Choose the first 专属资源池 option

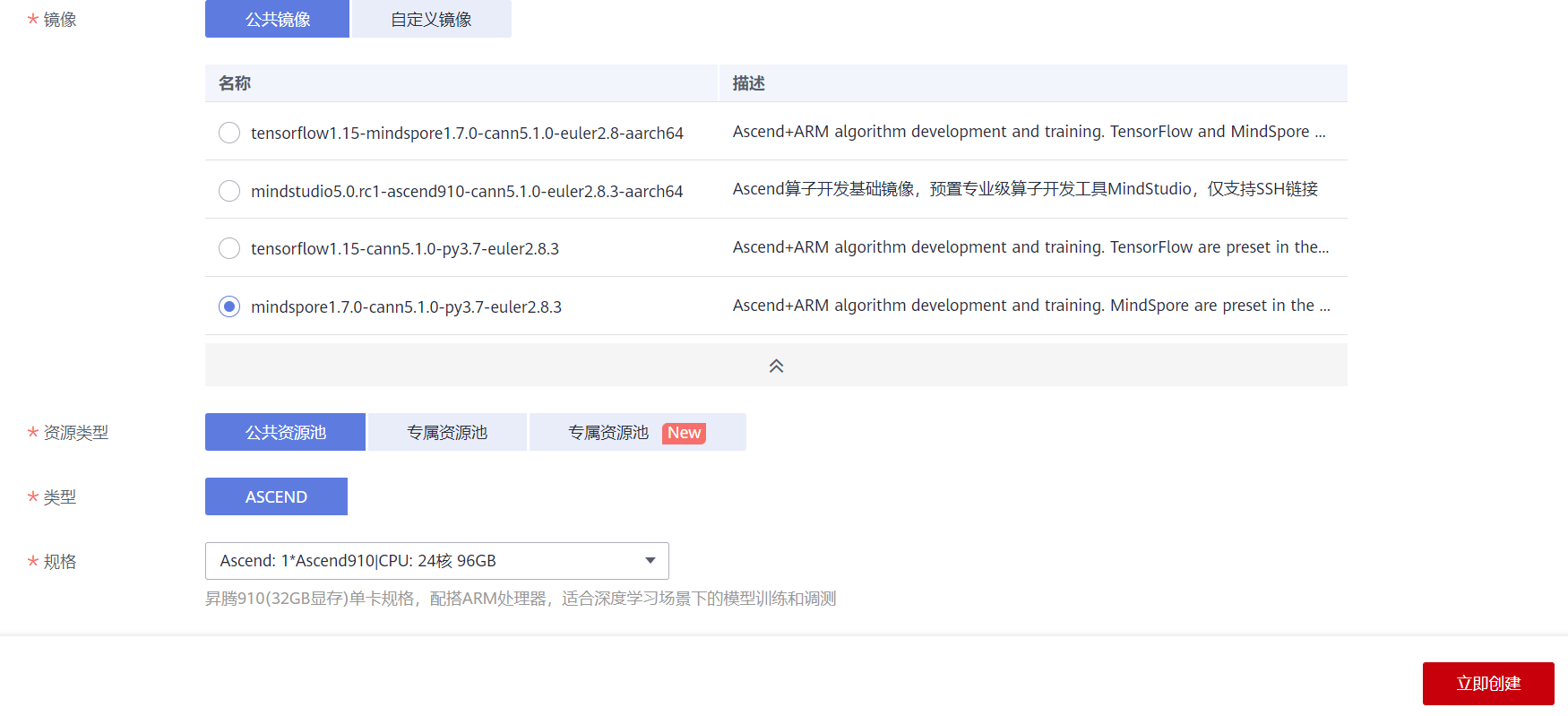click(447, 432)
